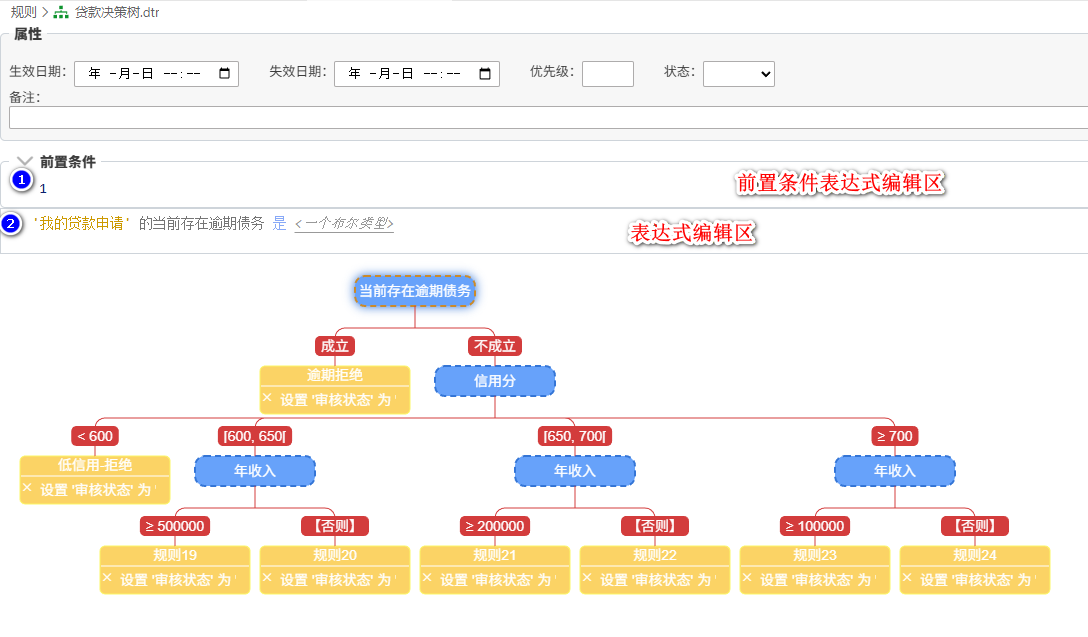The image size is (1088, 637).
Task: Select the 信用分 decision node
Action: point(494,381)
